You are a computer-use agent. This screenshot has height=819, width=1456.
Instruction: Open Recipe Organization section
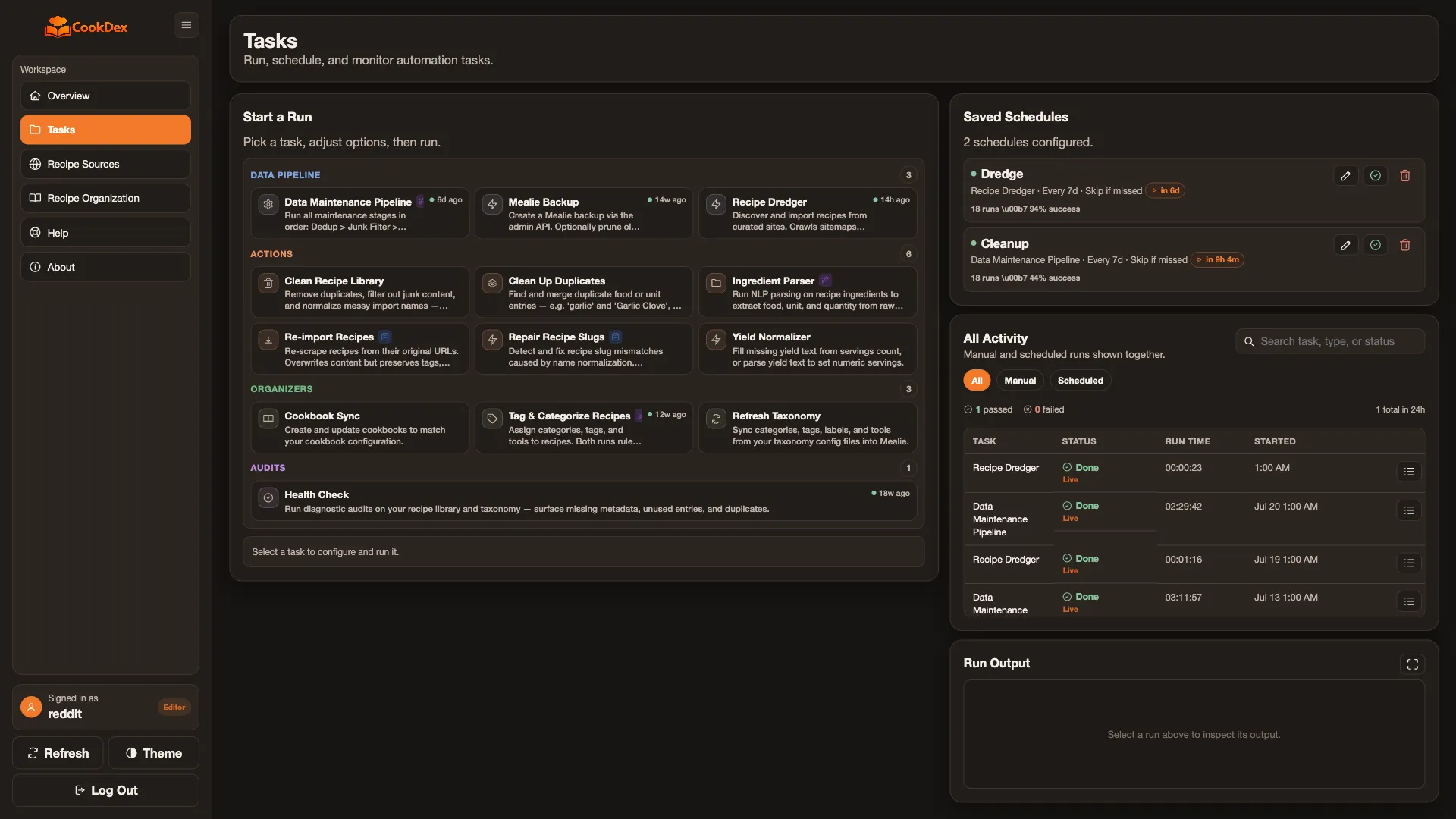coord(105,198)
